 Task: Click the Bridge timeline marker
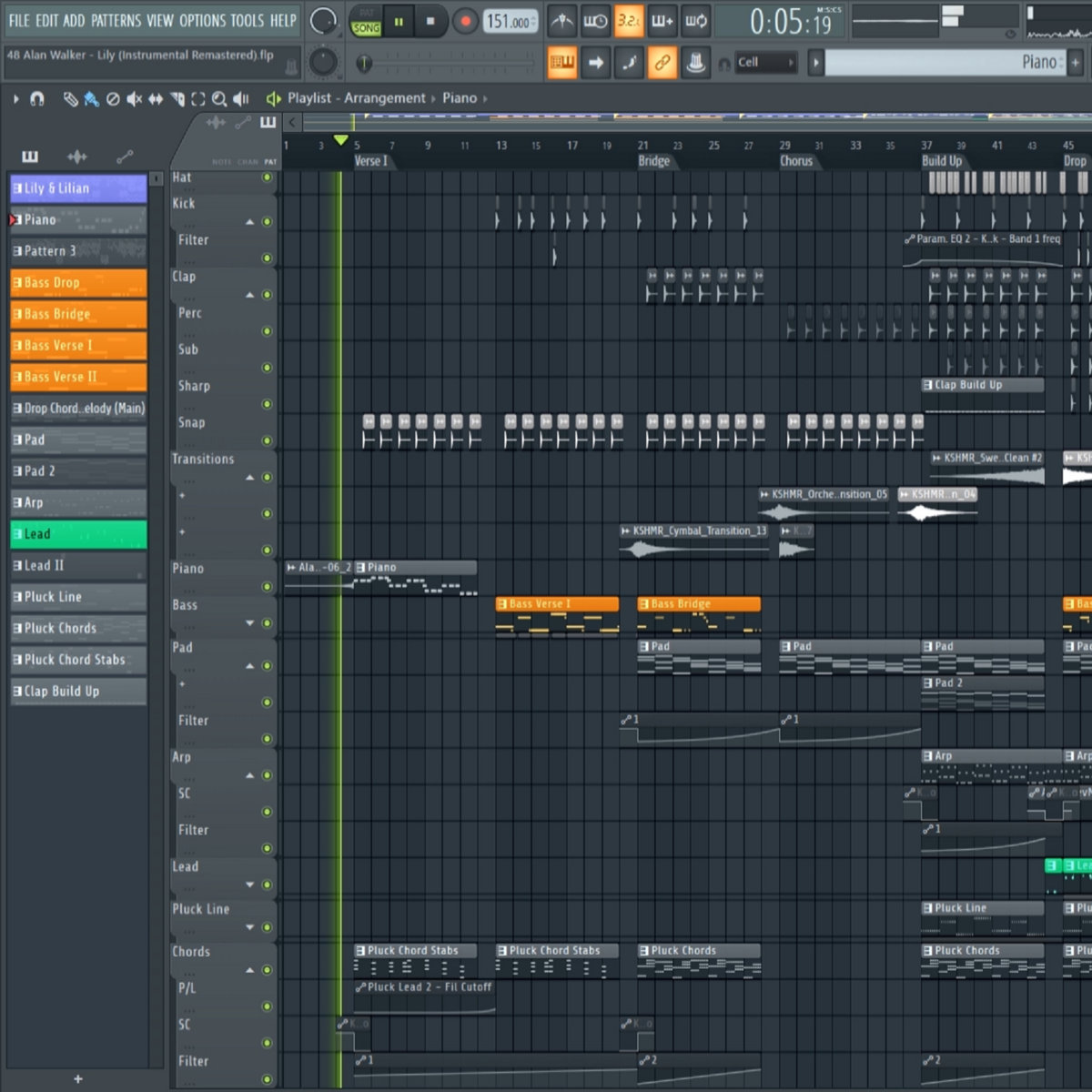pos(653,161)
